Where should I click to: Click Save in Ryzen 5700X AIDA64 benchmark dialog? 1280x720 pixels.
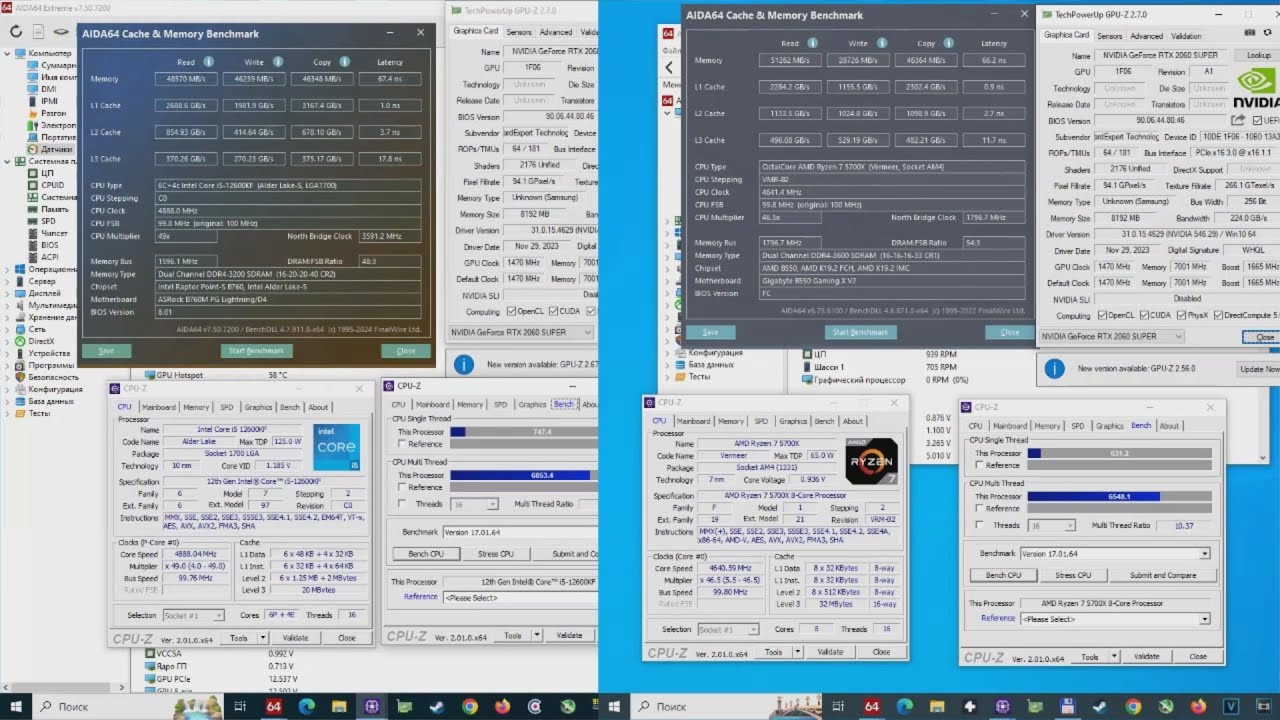point(710,332)
